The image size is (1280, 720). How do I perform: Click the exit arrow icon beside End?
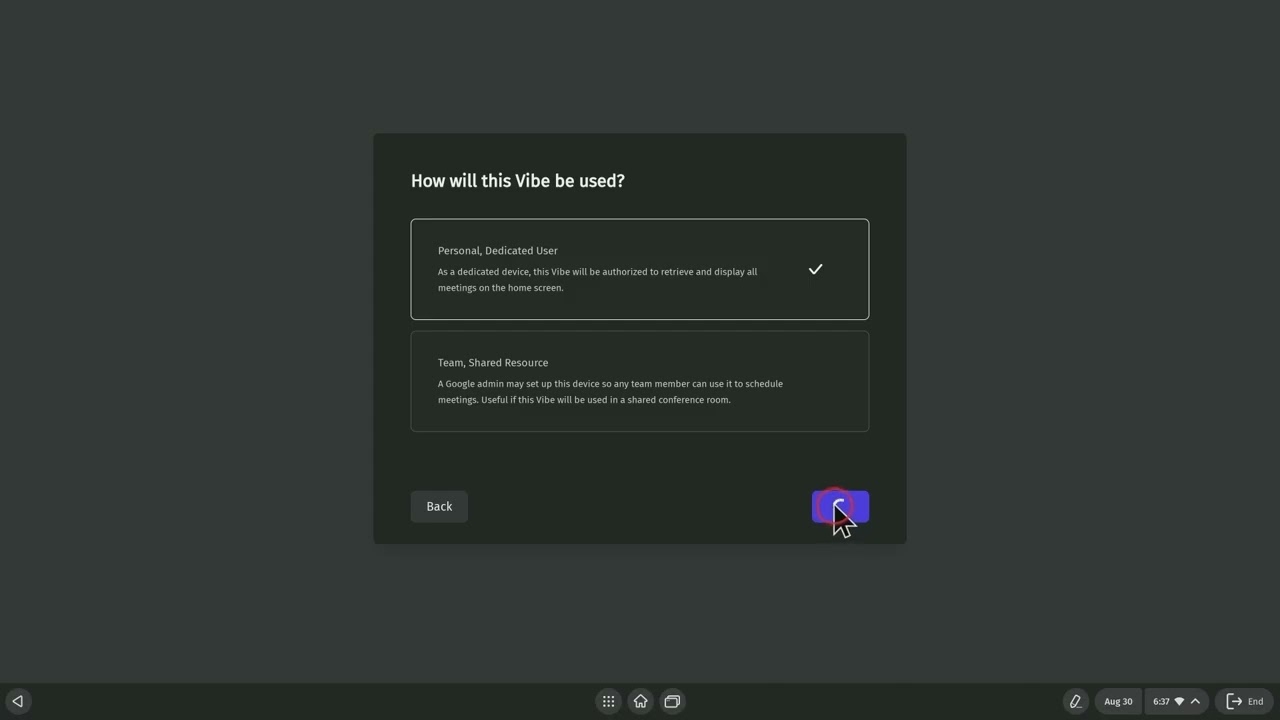point(1234,701)
